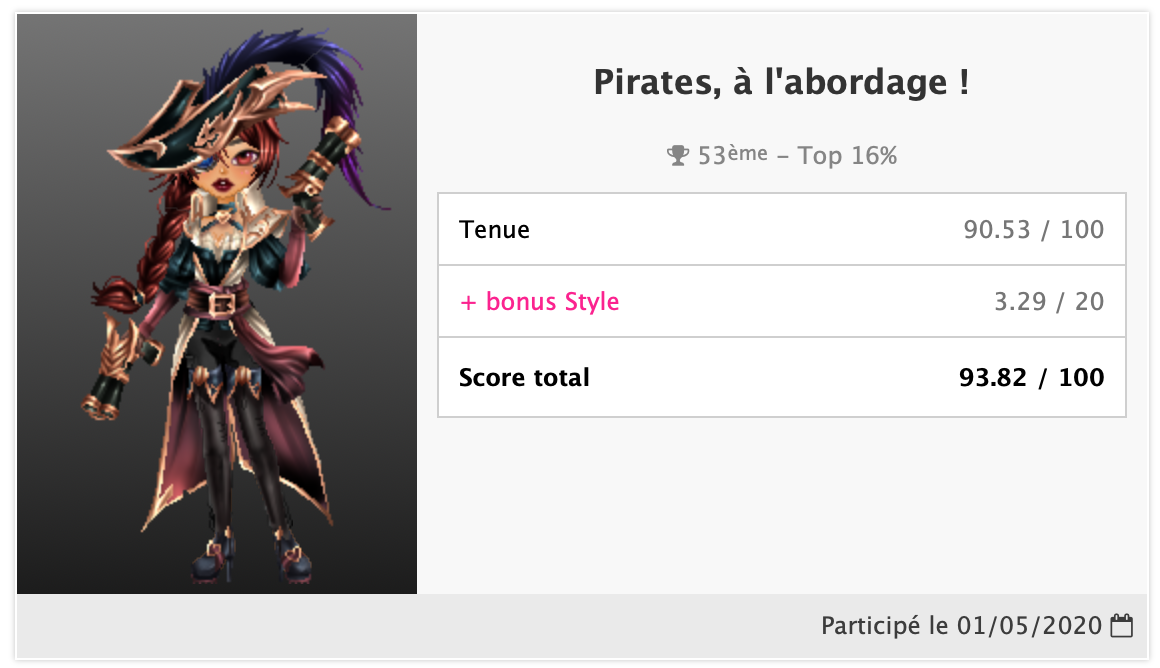Click the trophy icon beside the ranking
1160x668 pixels.
coord(678,156)
